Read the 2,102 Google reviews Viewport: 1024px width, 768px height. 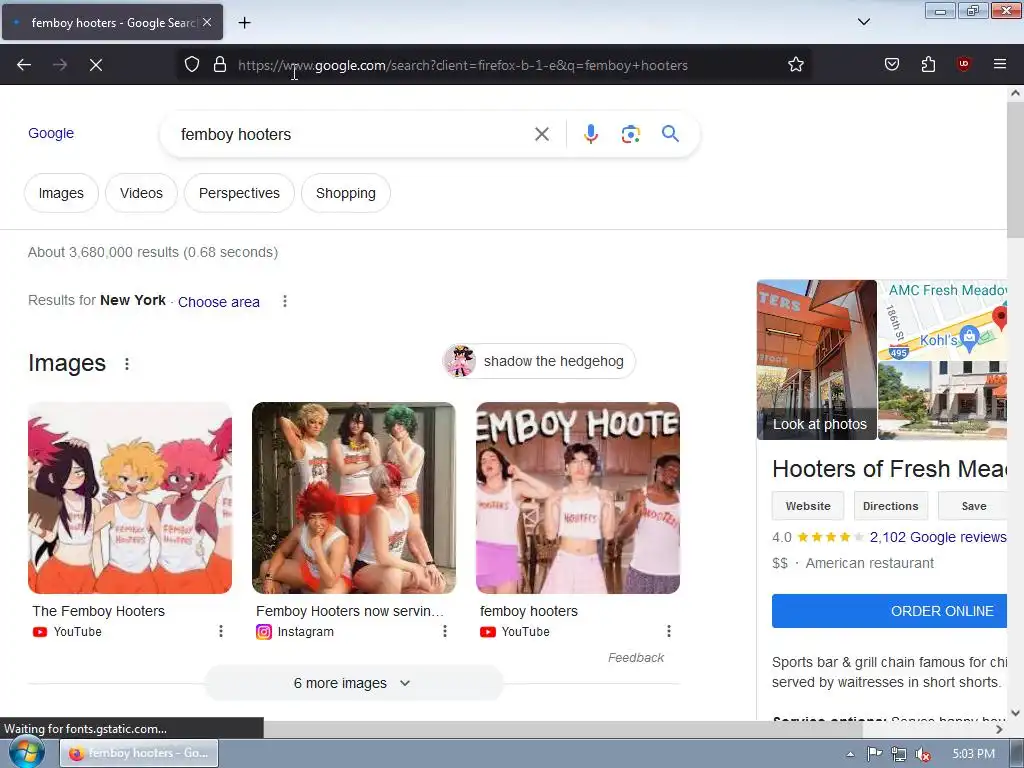pos(938,537)
